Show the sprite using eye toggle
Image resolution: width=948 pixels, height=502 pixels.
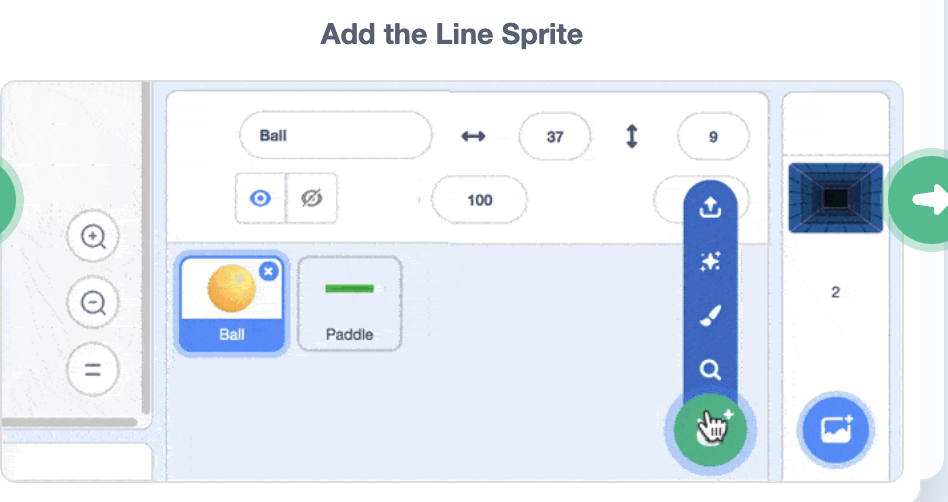[x=261, y=199]
